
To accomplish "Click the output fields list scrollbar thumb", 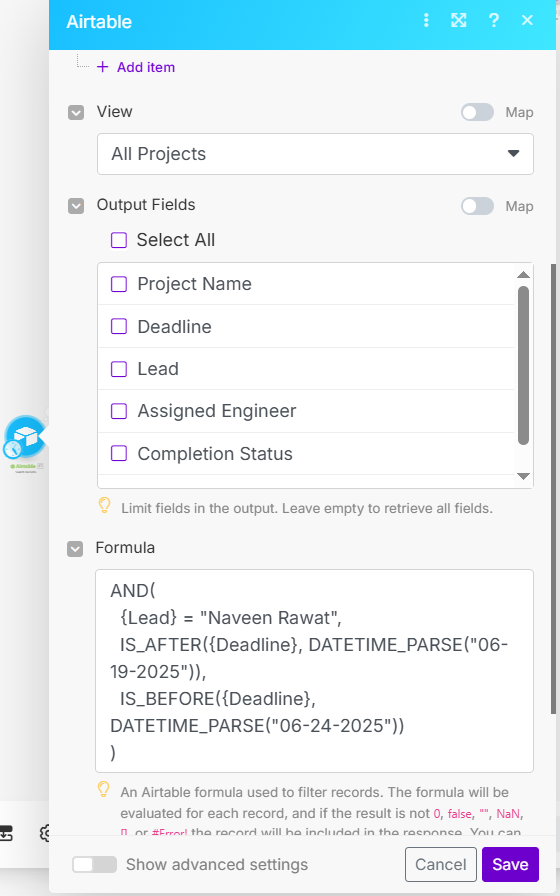I will point(523,365).
